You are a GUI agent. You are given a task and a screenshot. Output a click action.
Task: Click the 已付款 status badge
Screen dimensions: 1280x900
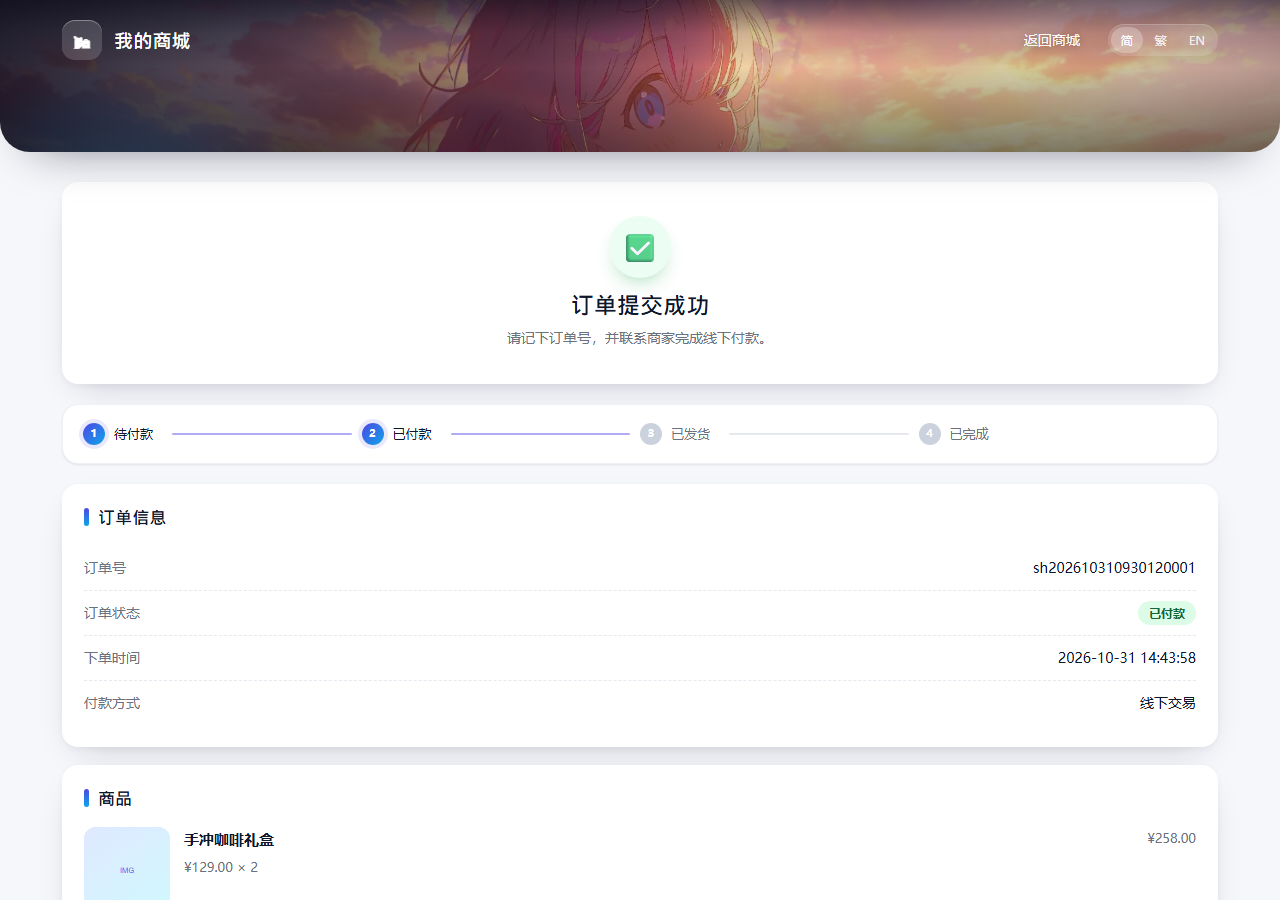pos(1167,613)
